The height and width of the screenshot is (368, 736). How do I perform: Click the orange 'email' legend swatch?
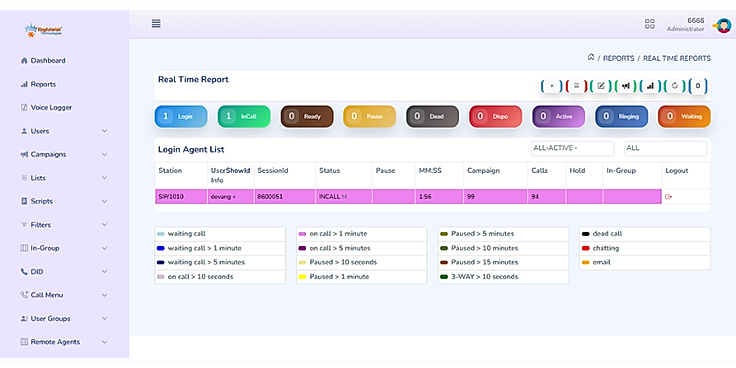click(585, 262)
